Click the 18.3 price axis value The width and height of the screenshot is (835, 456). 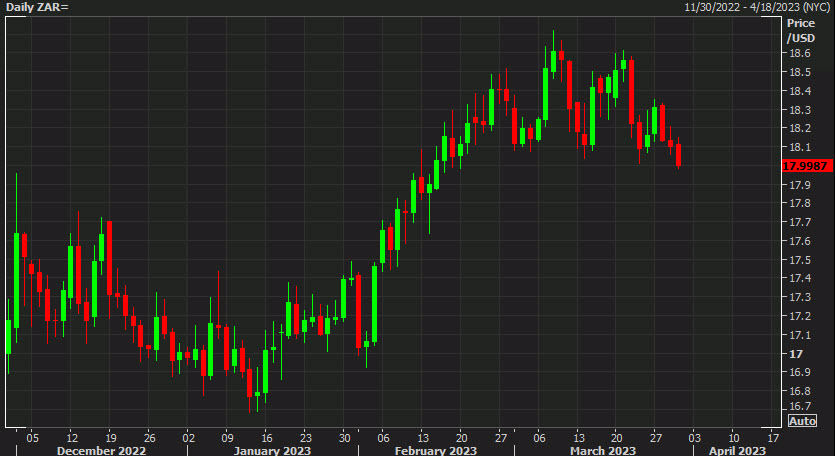click(x=798, y=110)
